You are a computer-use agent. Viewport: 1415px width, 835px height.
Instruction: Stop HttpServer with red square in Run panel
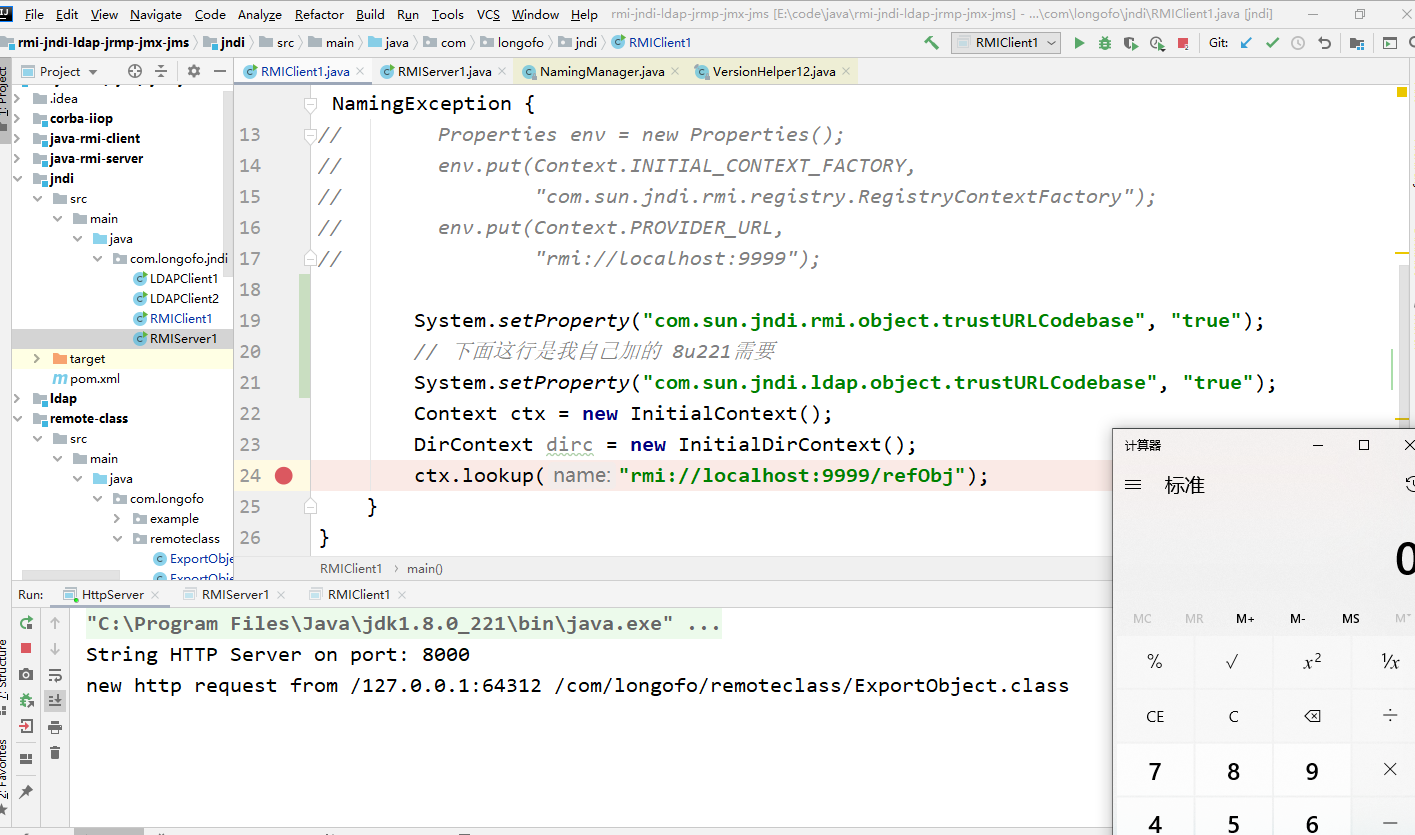point(26,649)
